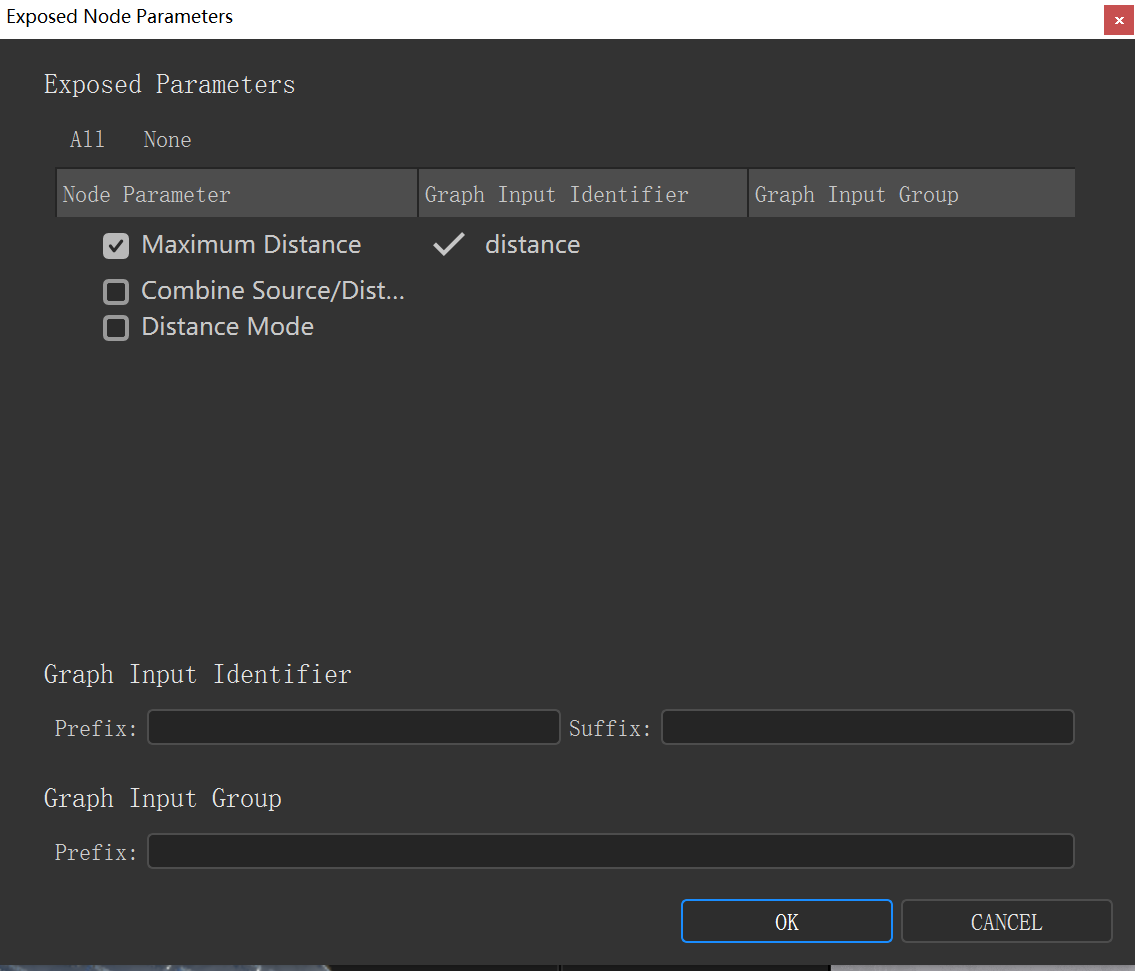The width and height of the screenshot is (1135, 971).
Task: Sort by Node Parameter column header
Action: pos(236,194)
